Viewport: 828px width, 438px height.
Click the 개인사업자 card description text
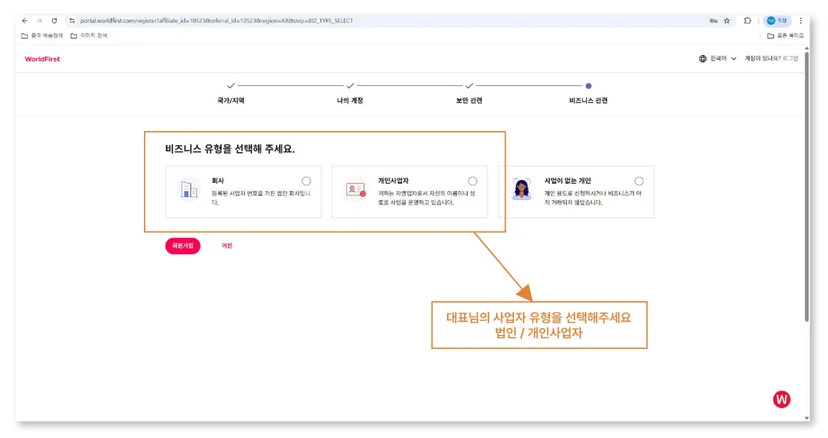[x=427, y=198]
